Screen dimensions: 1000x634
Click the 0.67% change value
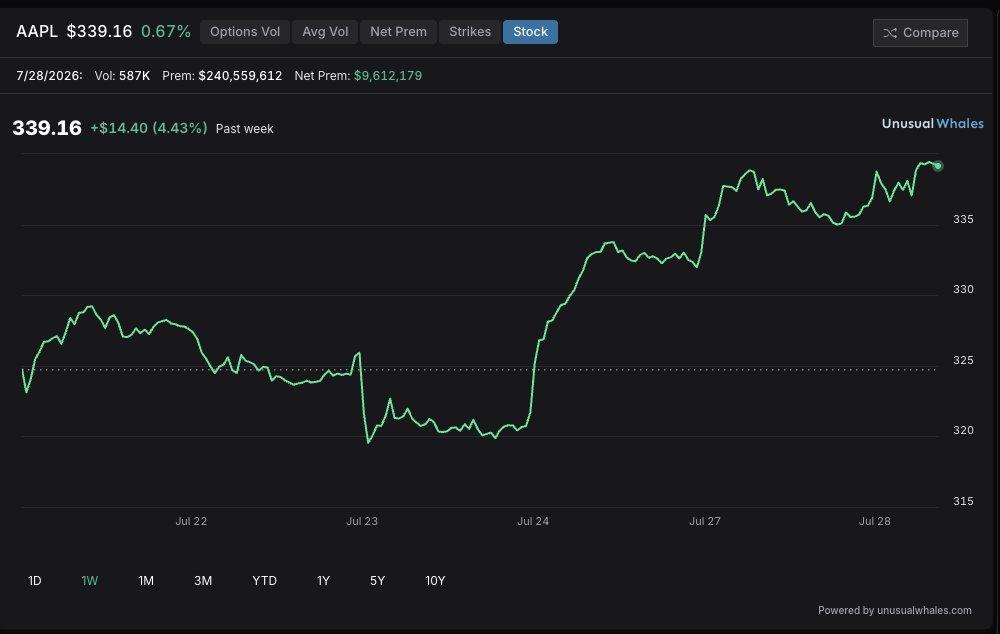tap(166, 31)
